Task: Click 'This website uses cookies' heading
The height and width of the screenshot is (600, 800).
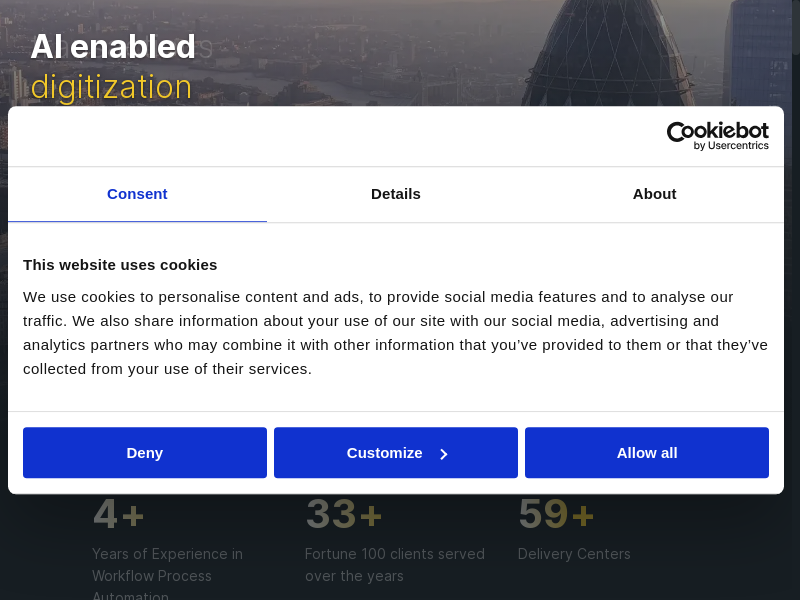Action: [x=120, y=265]
